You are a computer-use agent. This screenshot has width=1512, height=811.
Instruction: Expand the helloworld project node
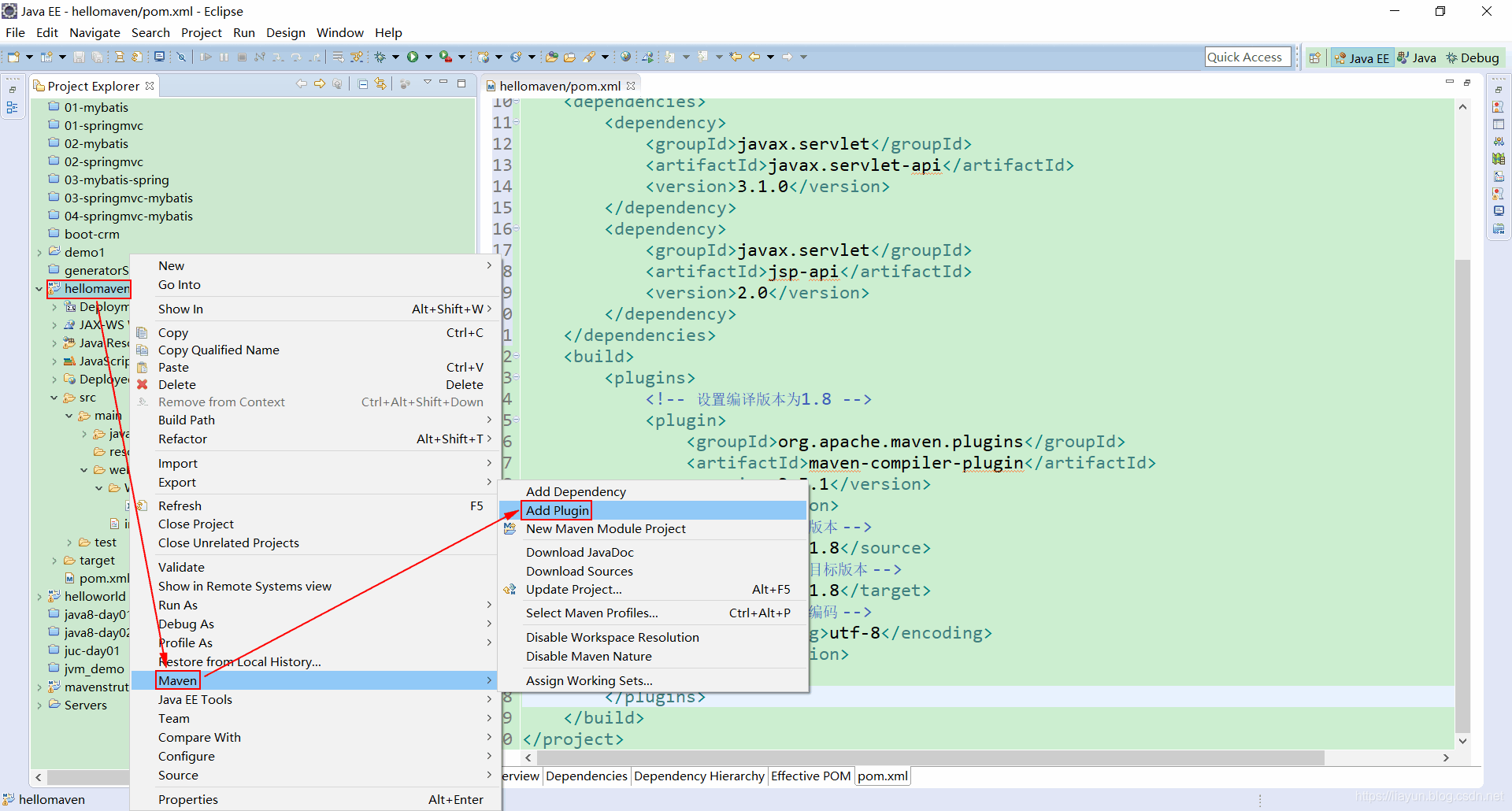[x=39, y=597]
